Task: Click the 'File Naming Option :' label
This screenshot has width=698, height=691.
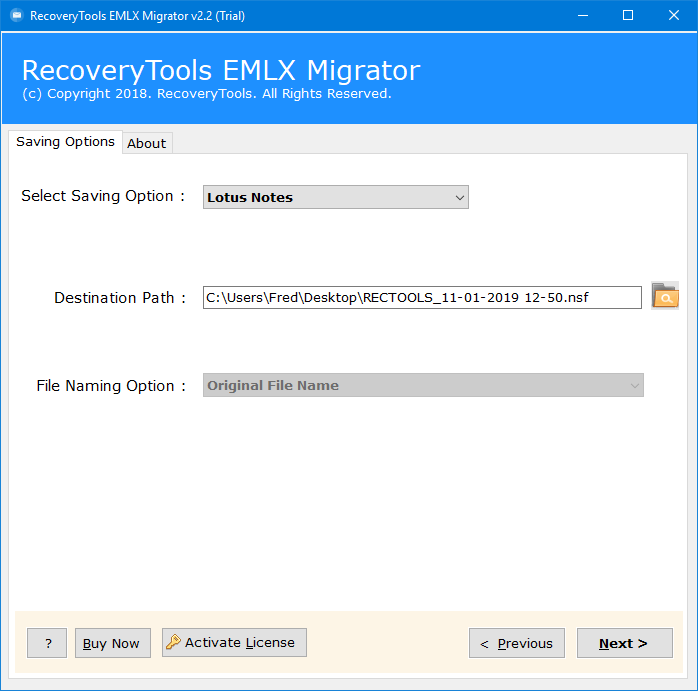Action: (x=111, y=386)
